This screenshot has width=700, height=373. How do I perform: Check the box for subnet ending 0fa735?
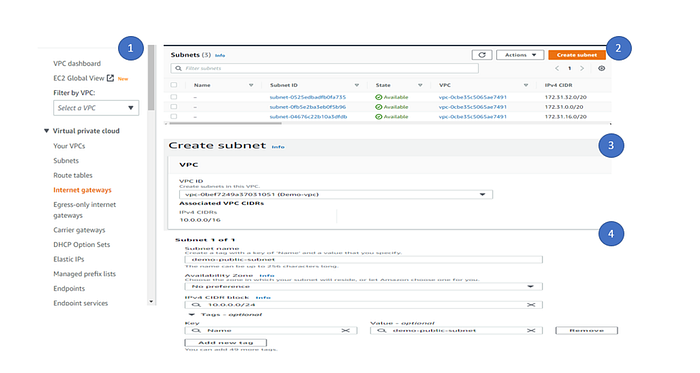click(x=174, y=97)
